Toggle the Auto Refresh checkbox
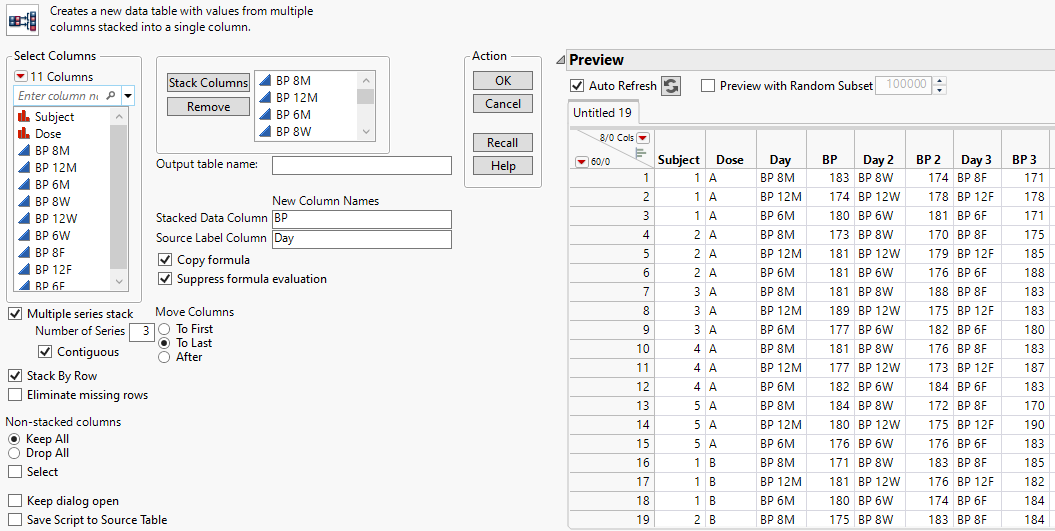1055x531 pixels. [x=577, y=86]
